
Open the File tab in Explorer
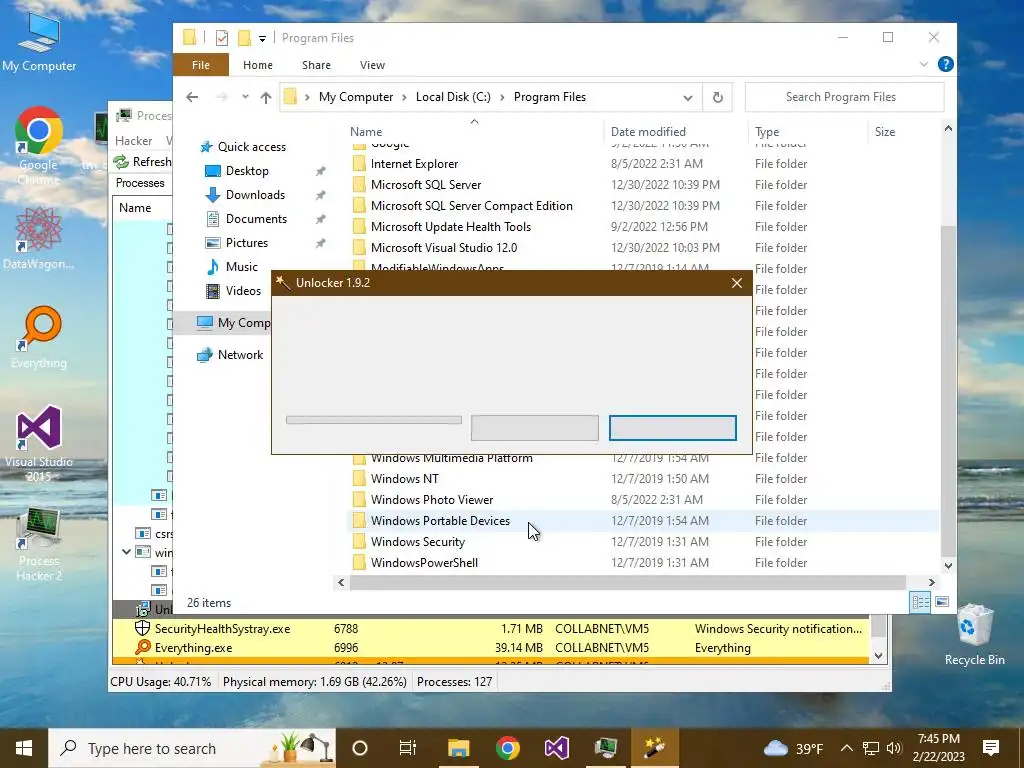[200, 65]
